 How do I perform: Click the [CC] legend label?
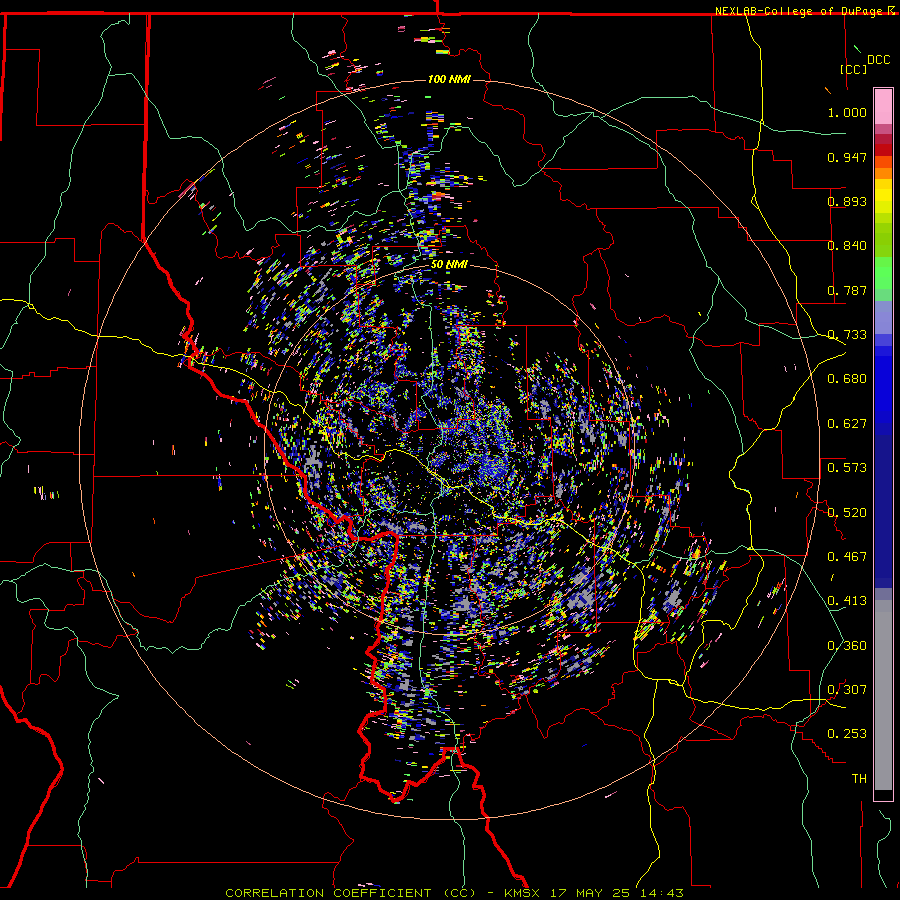(854, 69)
